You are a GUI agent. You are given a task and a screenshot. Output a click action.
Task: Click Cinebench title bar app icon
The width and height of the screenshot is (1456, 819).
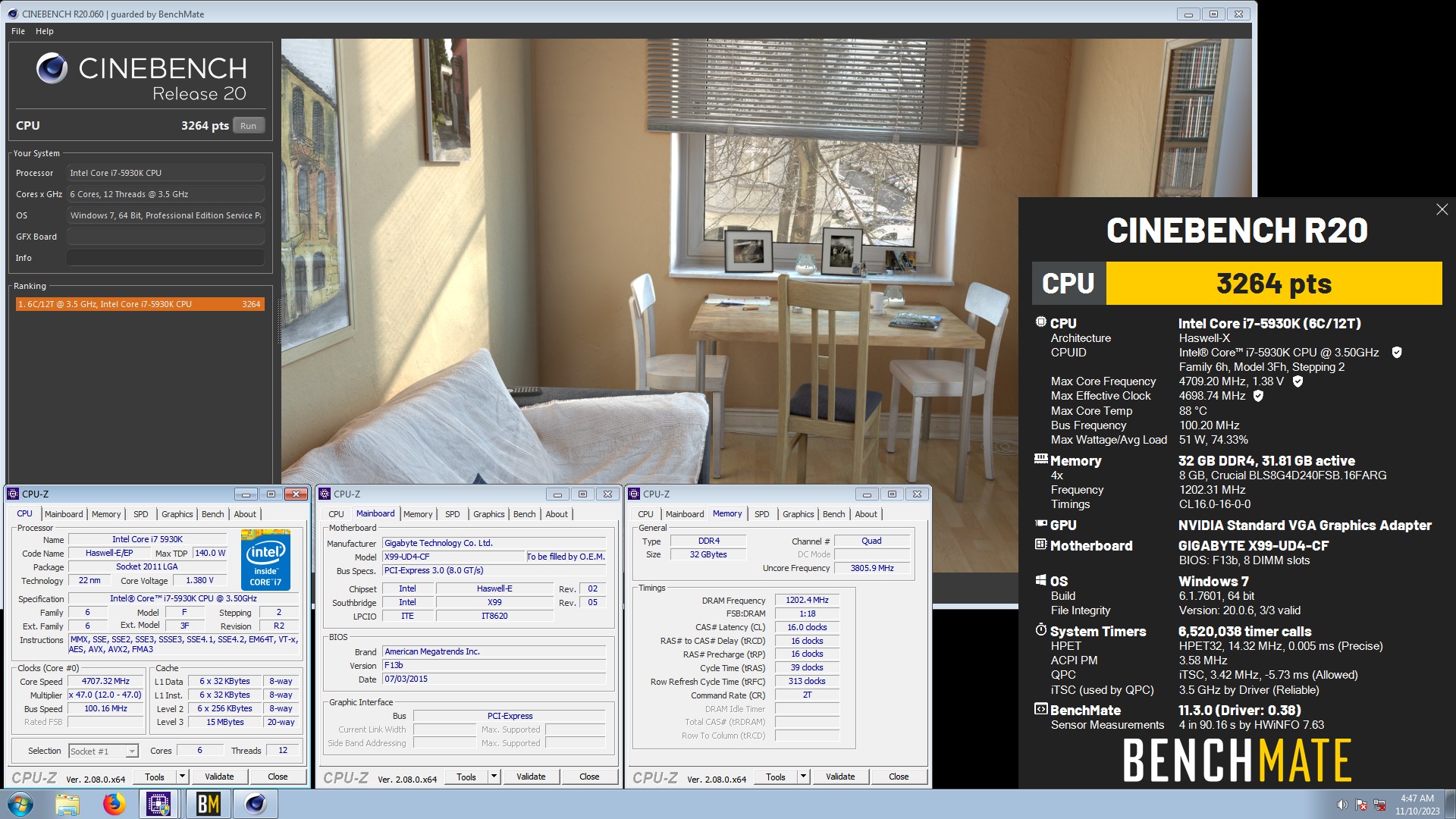click(13, 14)
